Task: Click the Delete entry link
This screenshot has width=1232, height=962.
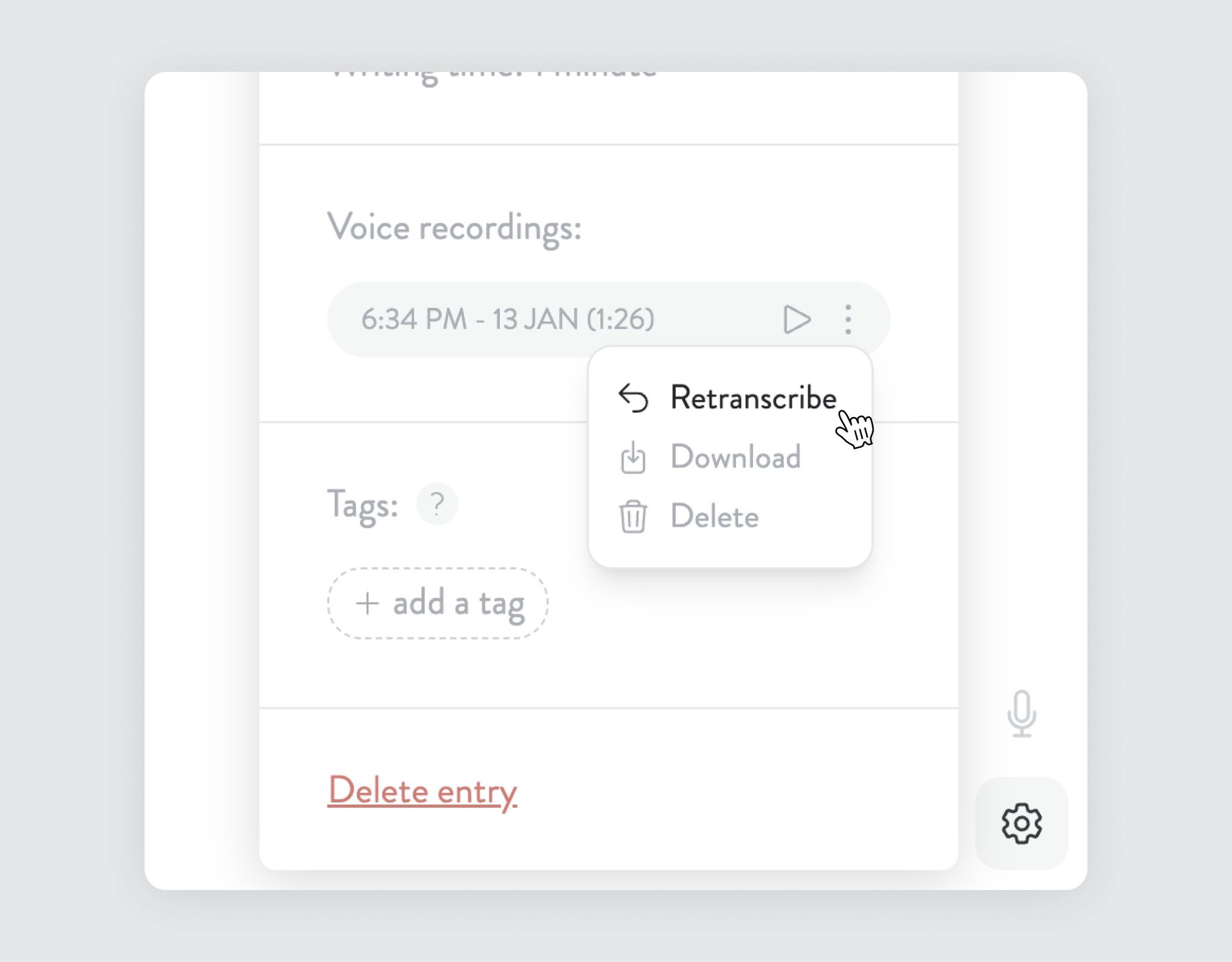Action: [422, 791]
